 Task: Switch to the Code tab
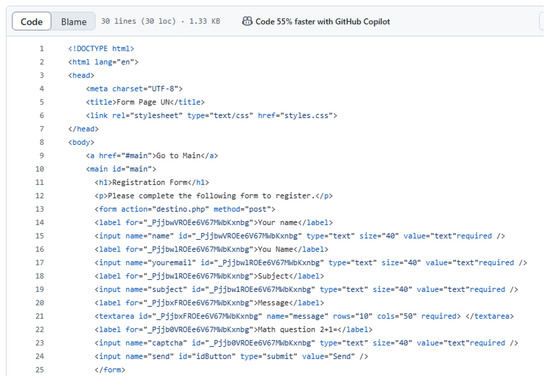coord(32,21)
